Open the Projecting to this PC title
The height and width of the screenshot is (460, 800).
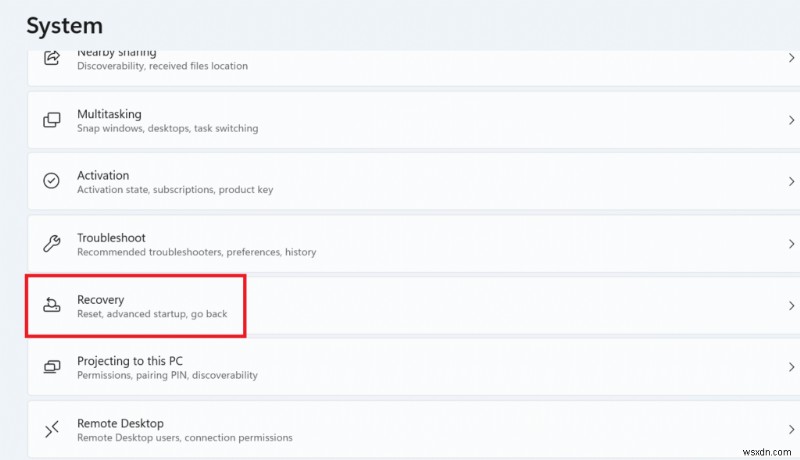click(130, 361)
